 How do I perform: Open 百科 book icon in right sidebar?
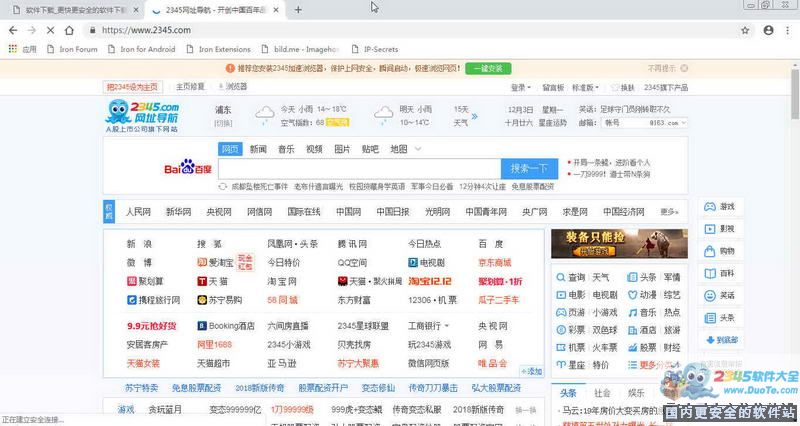pyautogui.click(x=710, y=273)
